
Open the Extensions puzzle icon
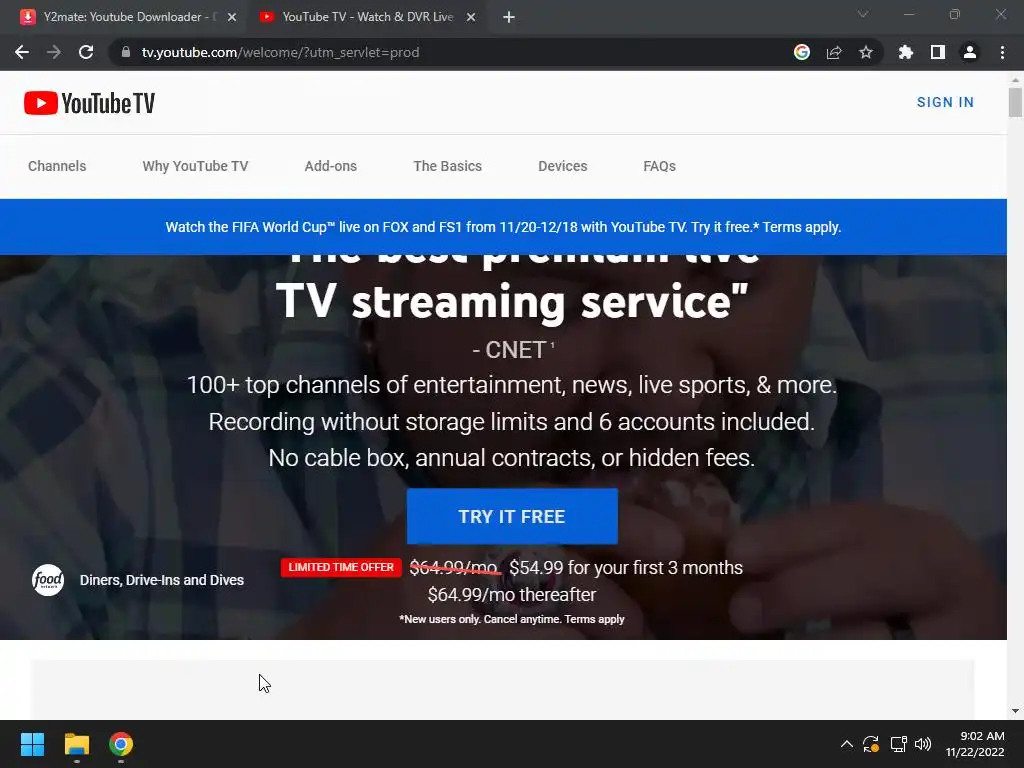906,52
